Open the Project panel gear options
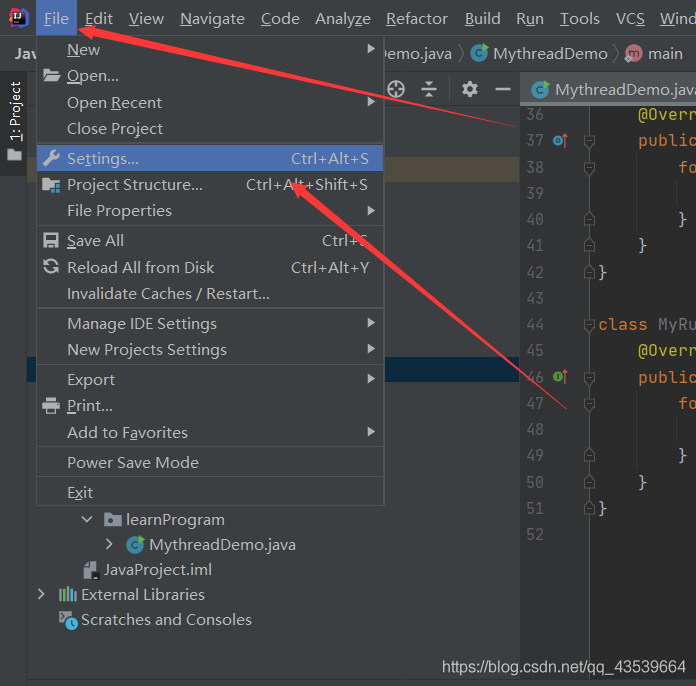Screen dimensions: 696x686 (x=470, y=89)
